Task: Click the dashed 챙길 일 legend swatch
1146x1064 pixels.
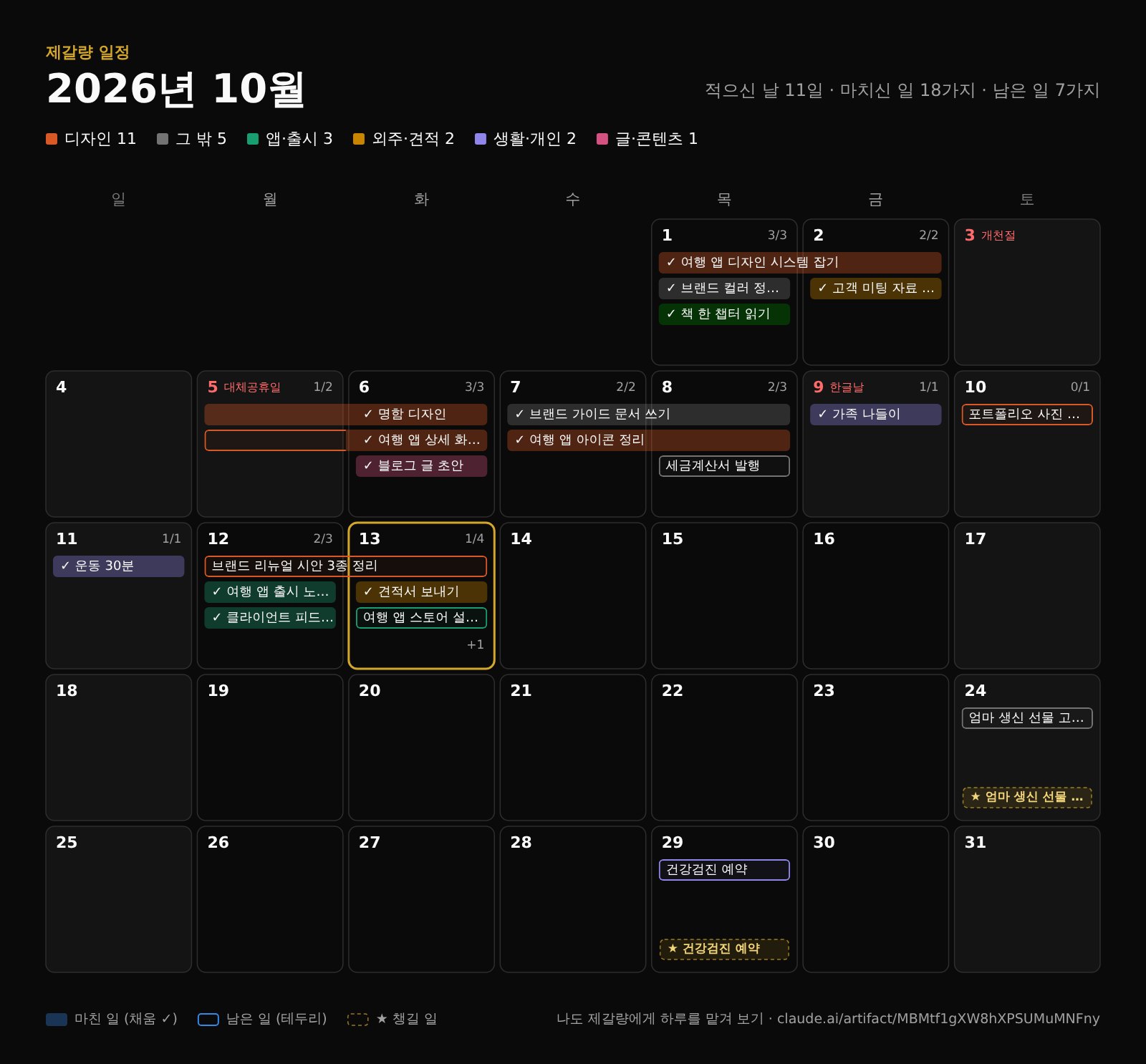Action: coord(358,1020)
